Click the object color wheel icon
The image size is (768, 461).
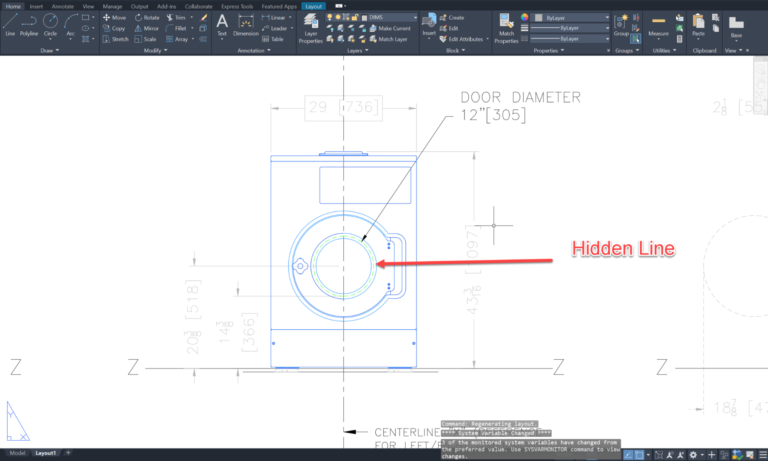[525, 17]
